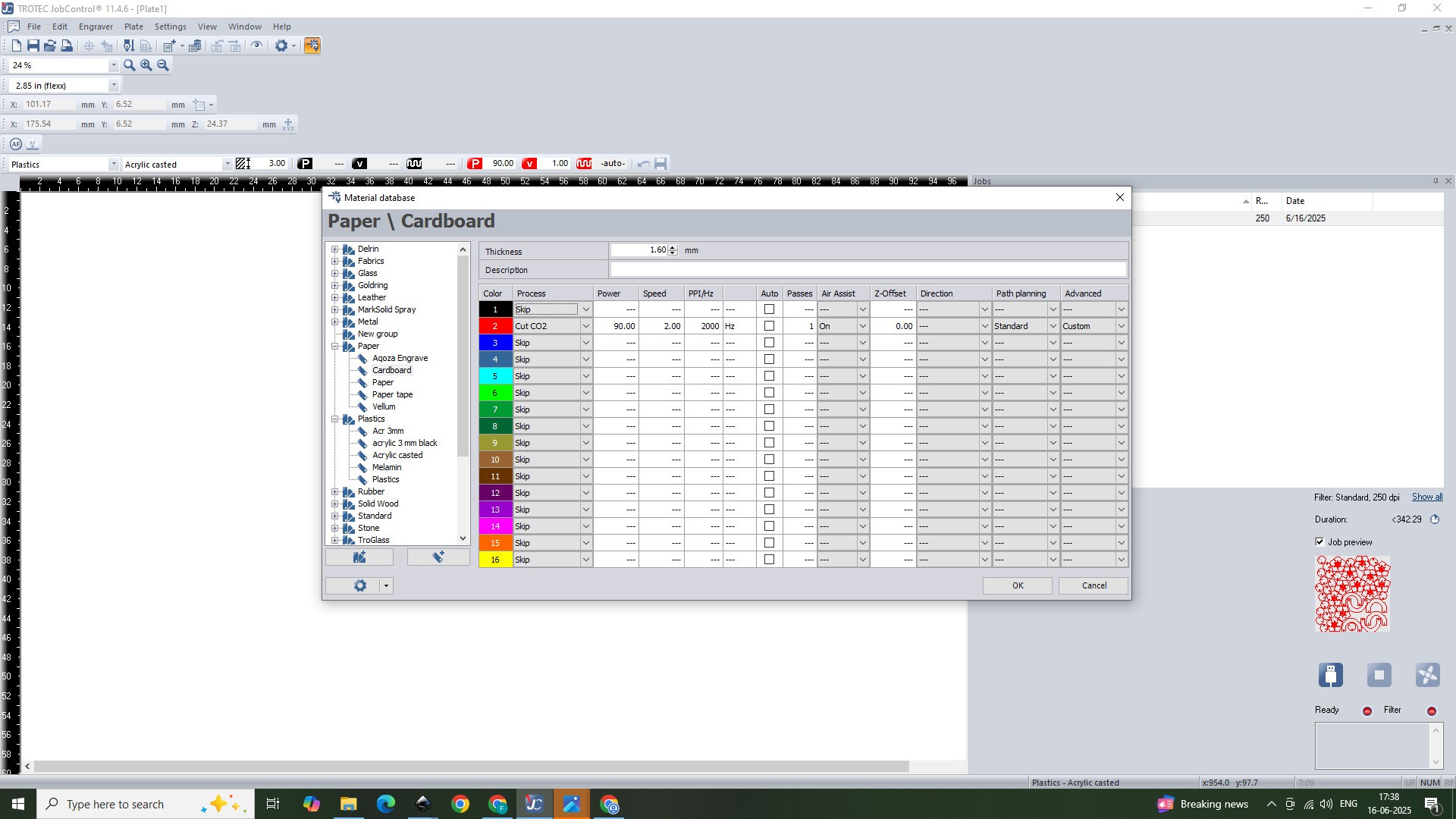
Task: Click the Show all link in Jobs panel
Action: click(x=1427, y=497)
